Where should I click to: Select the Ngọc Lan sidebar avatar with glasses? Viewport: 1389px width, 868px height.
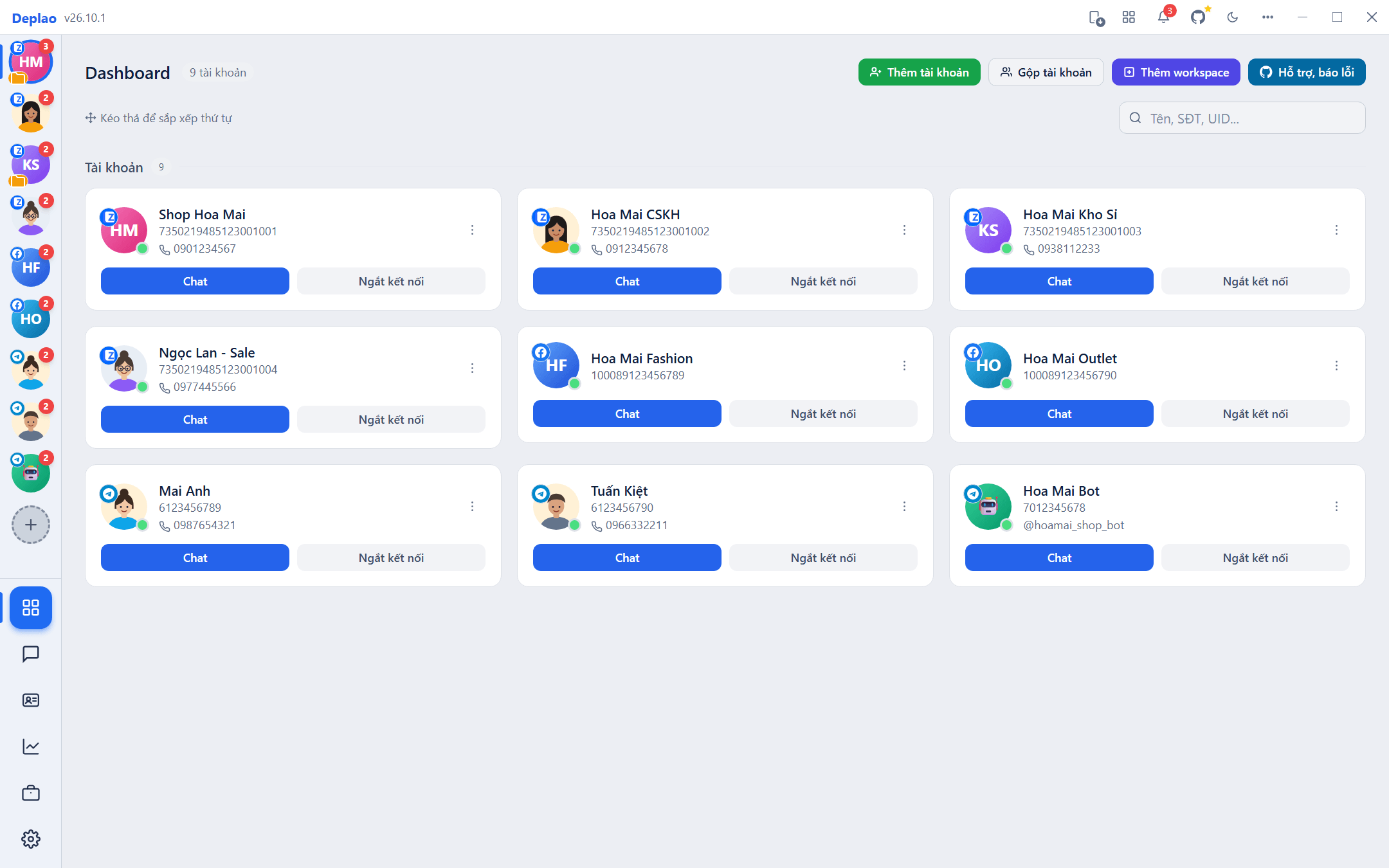point(31,216)
